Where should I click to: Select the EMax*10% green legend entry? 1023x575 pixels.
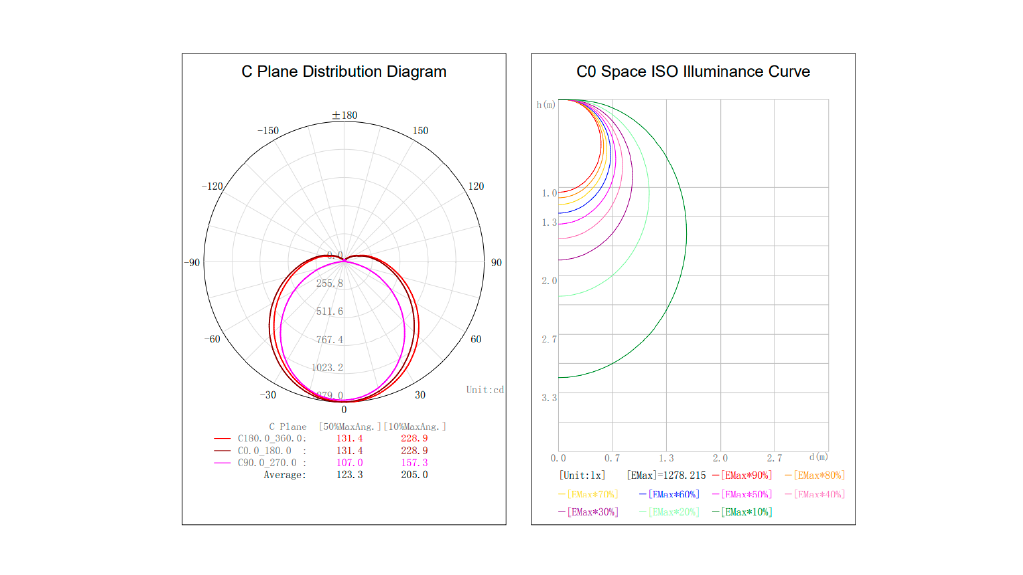click(x=743, y=512)
